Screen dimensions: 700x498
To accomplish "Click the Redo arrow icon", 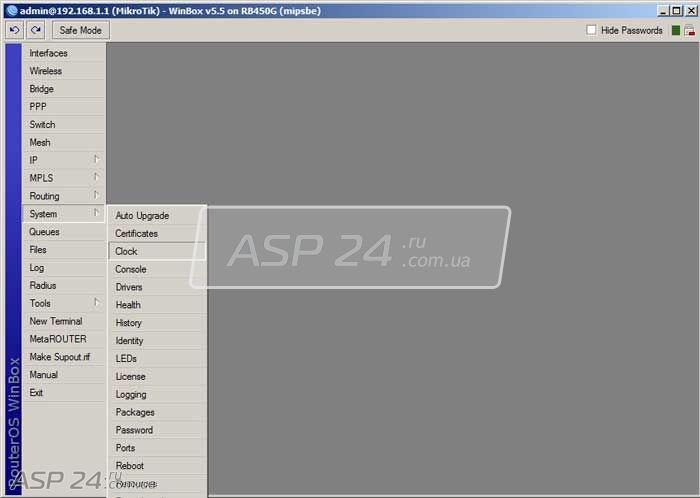I will [x=35, y=30].
